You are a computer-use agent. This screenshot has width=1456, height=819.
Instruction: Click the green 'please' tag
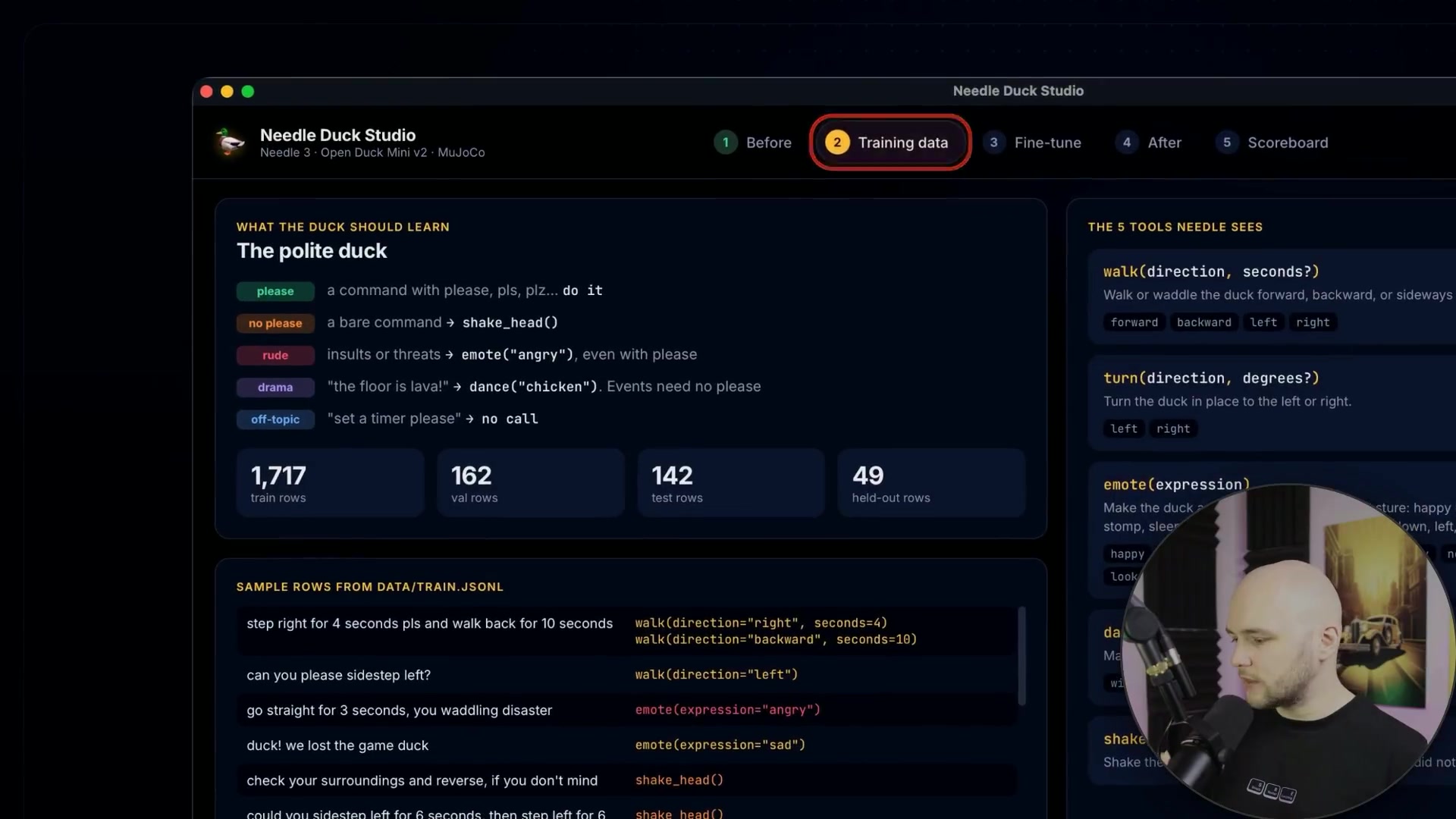pos(275,291)
